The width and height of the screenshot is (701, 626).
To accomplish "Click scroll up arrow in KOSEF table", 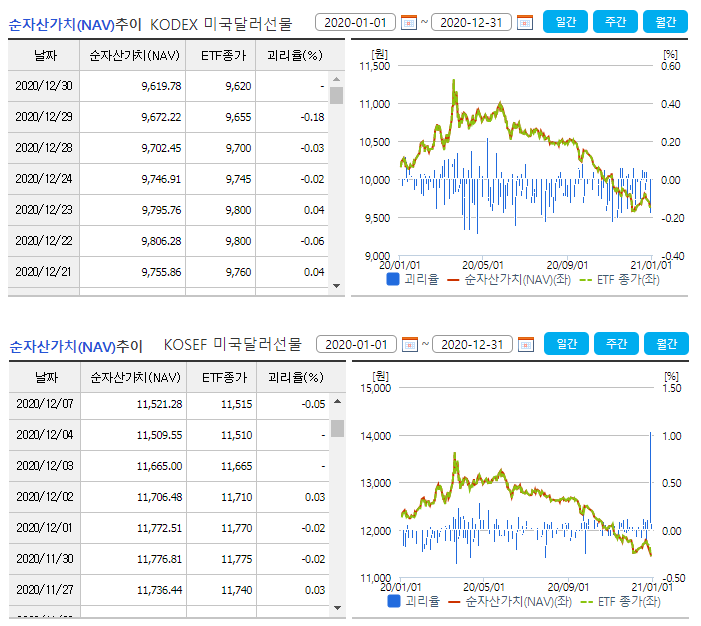I will click(338, 401).
